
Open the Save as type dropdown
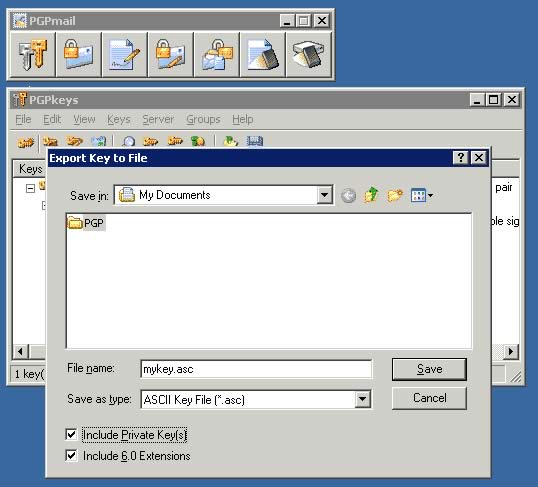362,399
